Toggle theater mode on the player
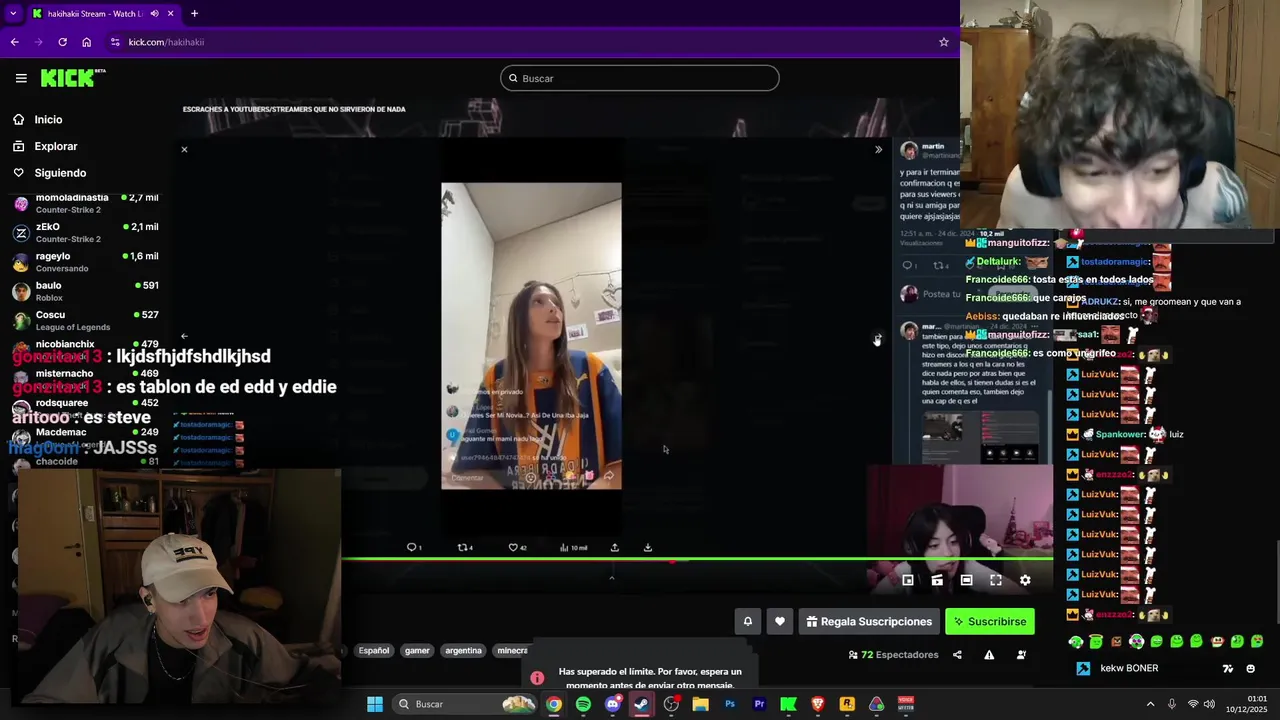The image size is (1280, 720). click(x=966, y=580)
